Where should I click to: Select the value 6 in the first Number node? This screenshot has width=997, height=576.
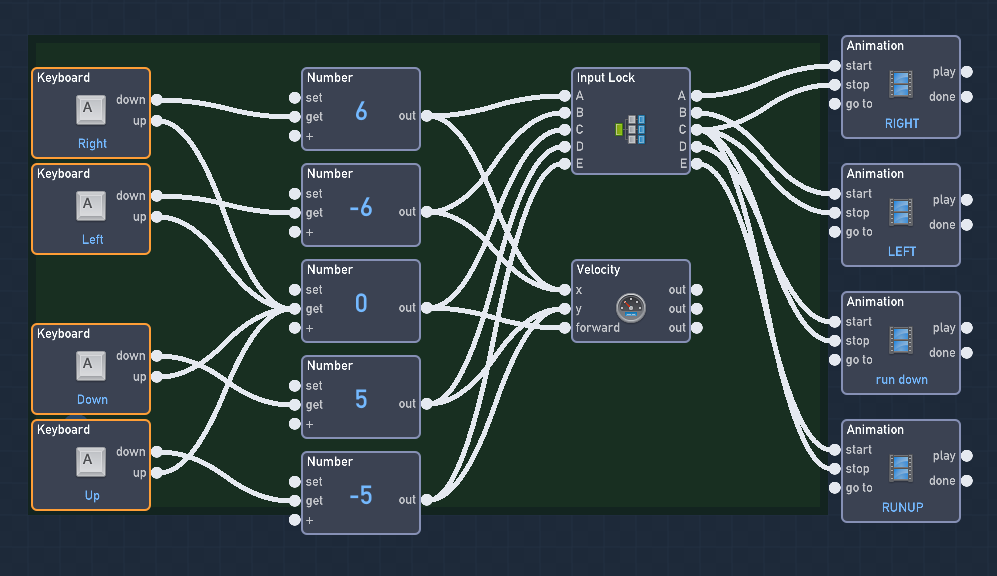361,111
